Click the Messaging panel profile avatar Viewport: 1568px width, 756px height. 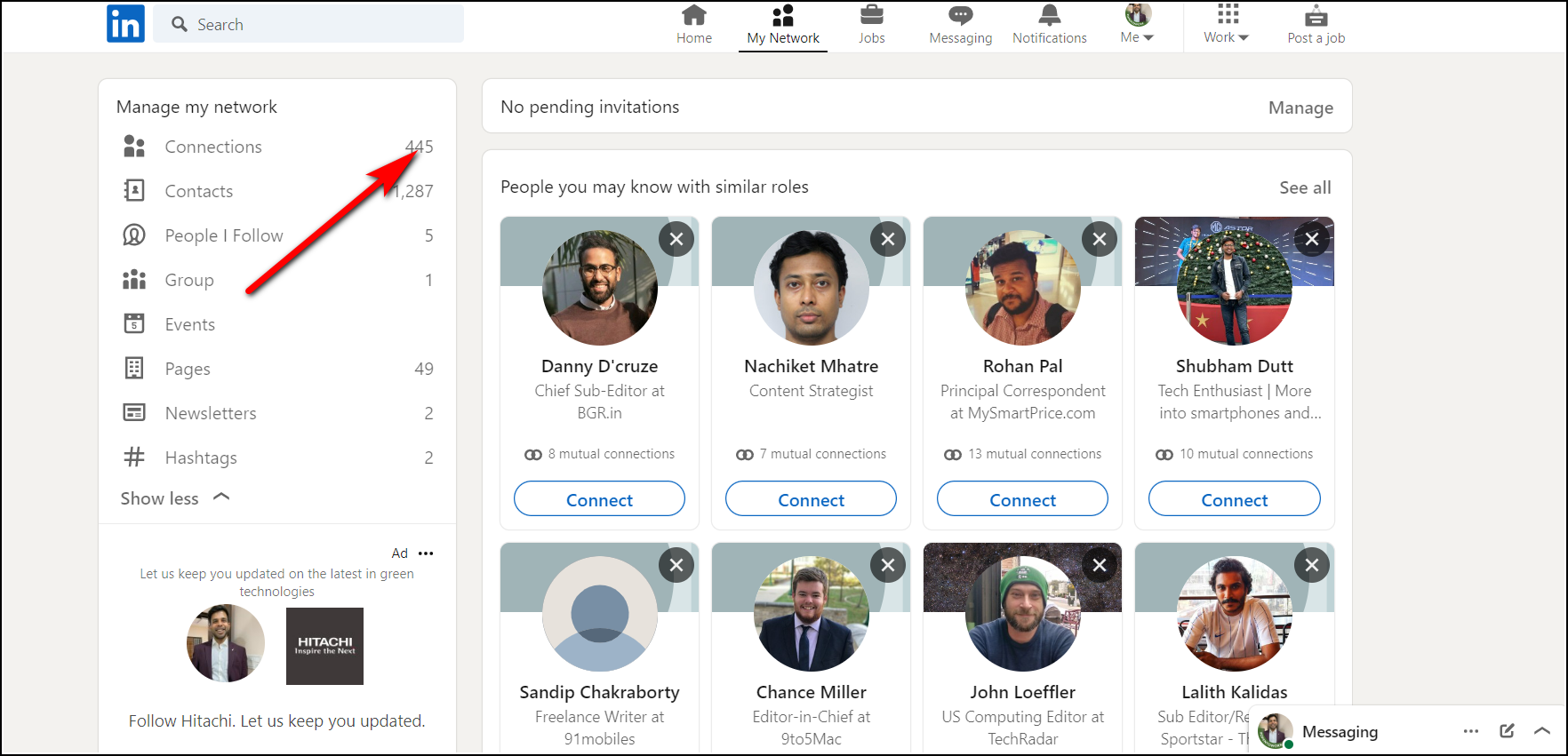(x=1276, y=731)
